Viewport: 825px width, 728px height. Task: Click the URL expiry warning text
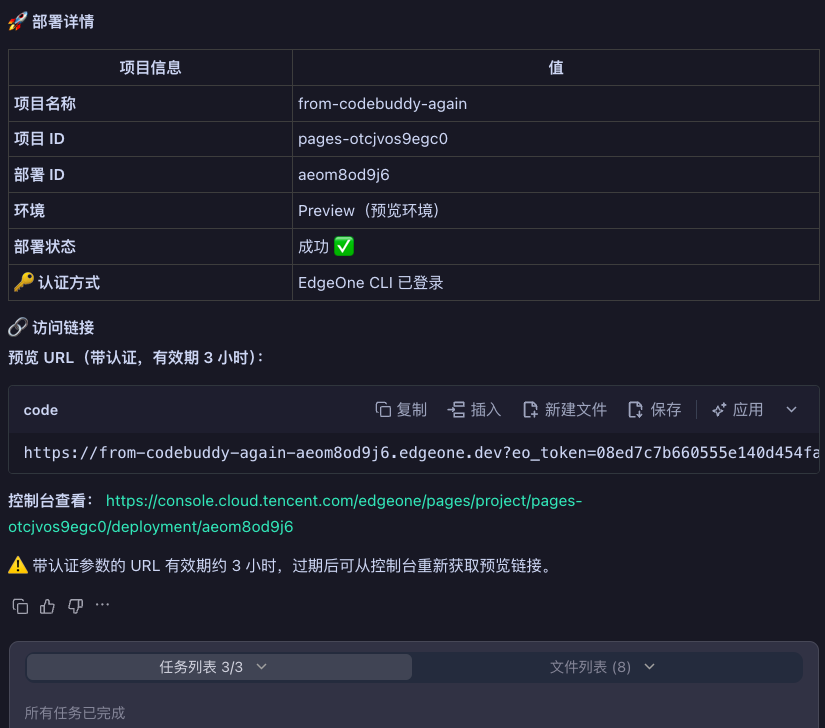click(281, 565)
